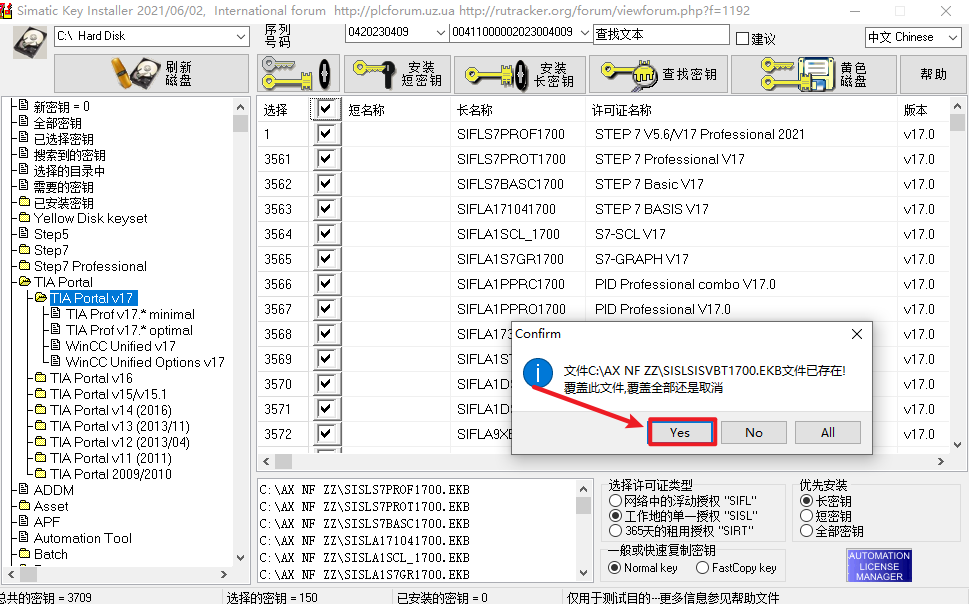969x604 pixels.
Task: Click folder icon of TIA Portal v16
Action: (41, 377)
